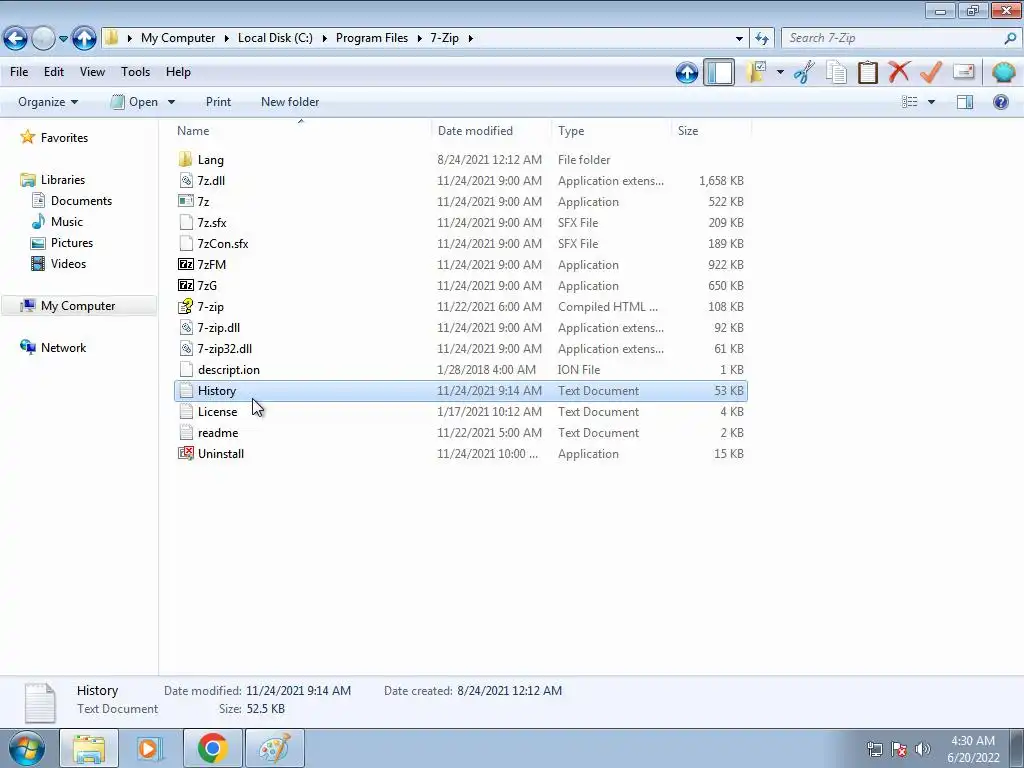Open the address bar previous locations dropdown
The image size is (1024, 768).
[x=739, y=39]
